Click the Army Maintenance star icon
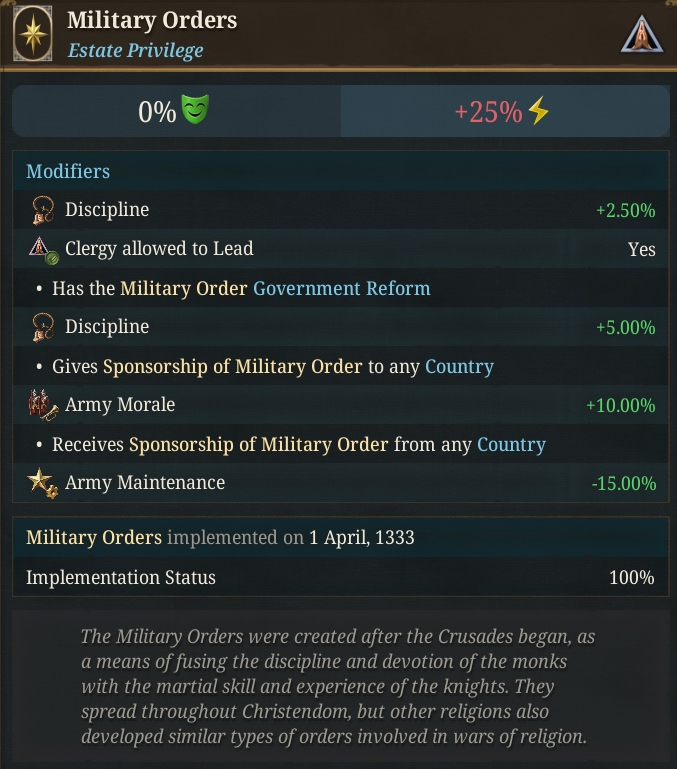 (x=43, y=483)
